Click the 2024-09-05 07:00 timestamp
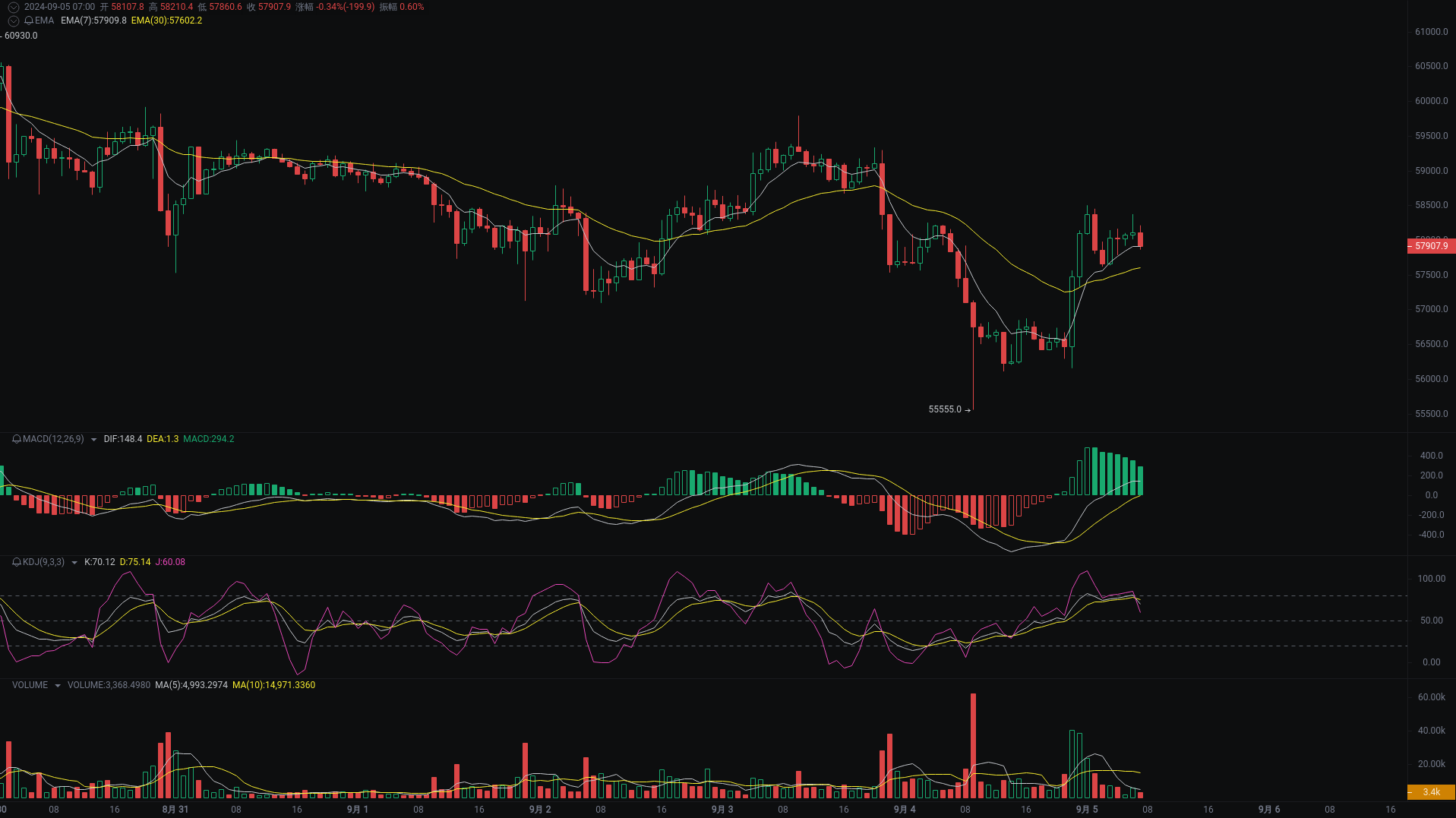Image resolution: width=1456 pixels, height=818 pixels. tap(59, 7)
